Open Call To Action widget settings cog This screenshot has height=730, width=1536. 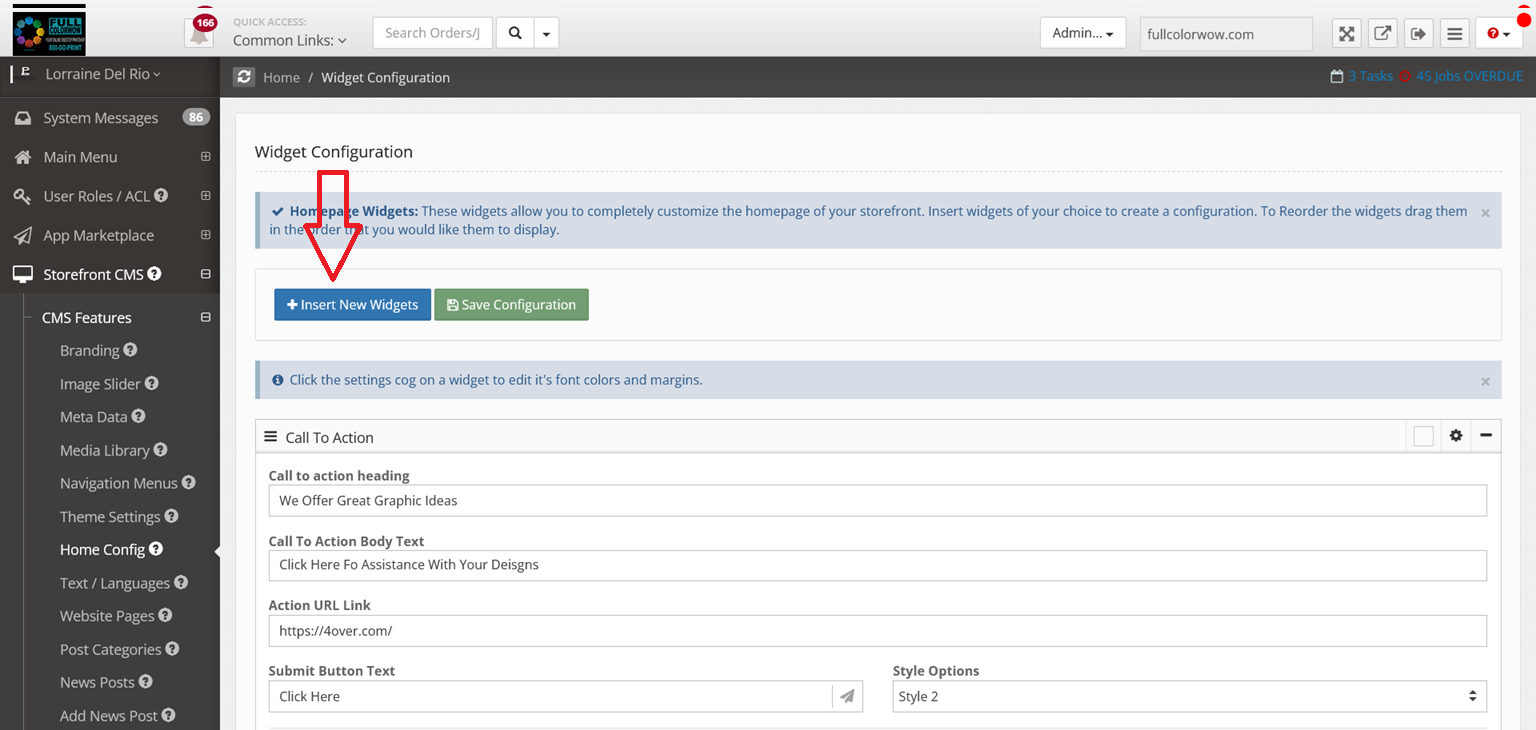(1456, 436)
